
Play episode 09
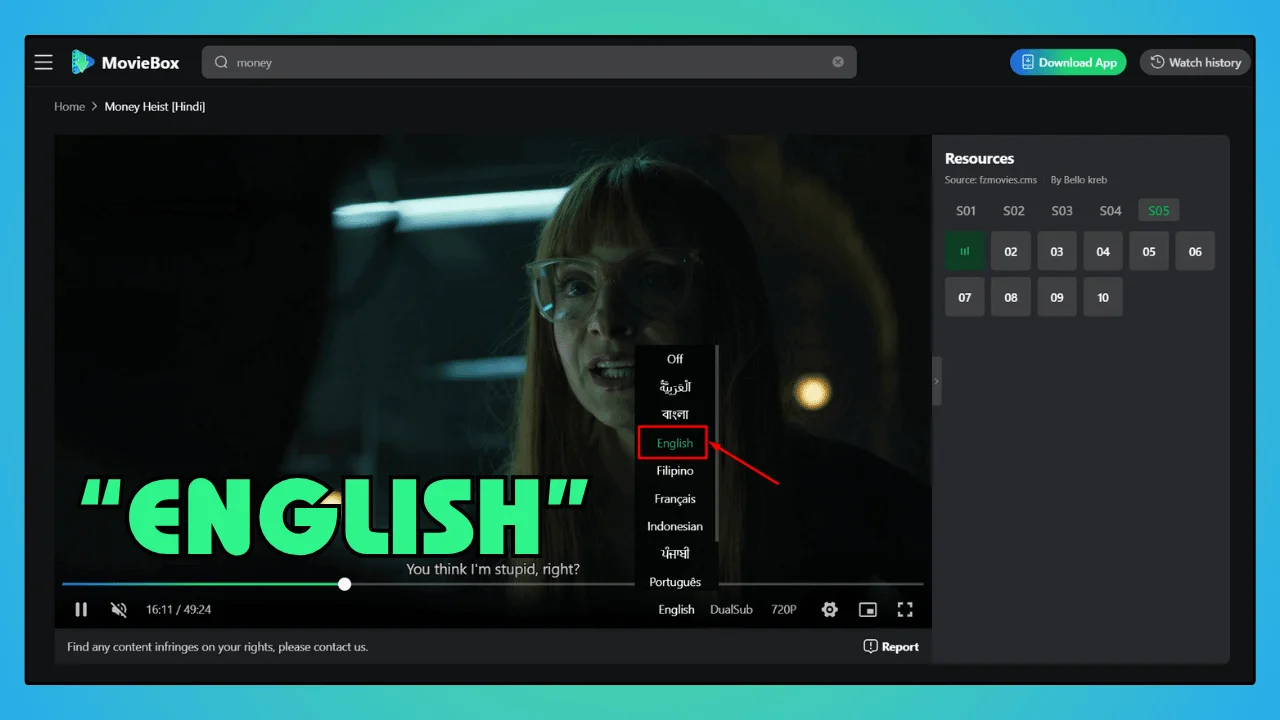[1057, 297]
